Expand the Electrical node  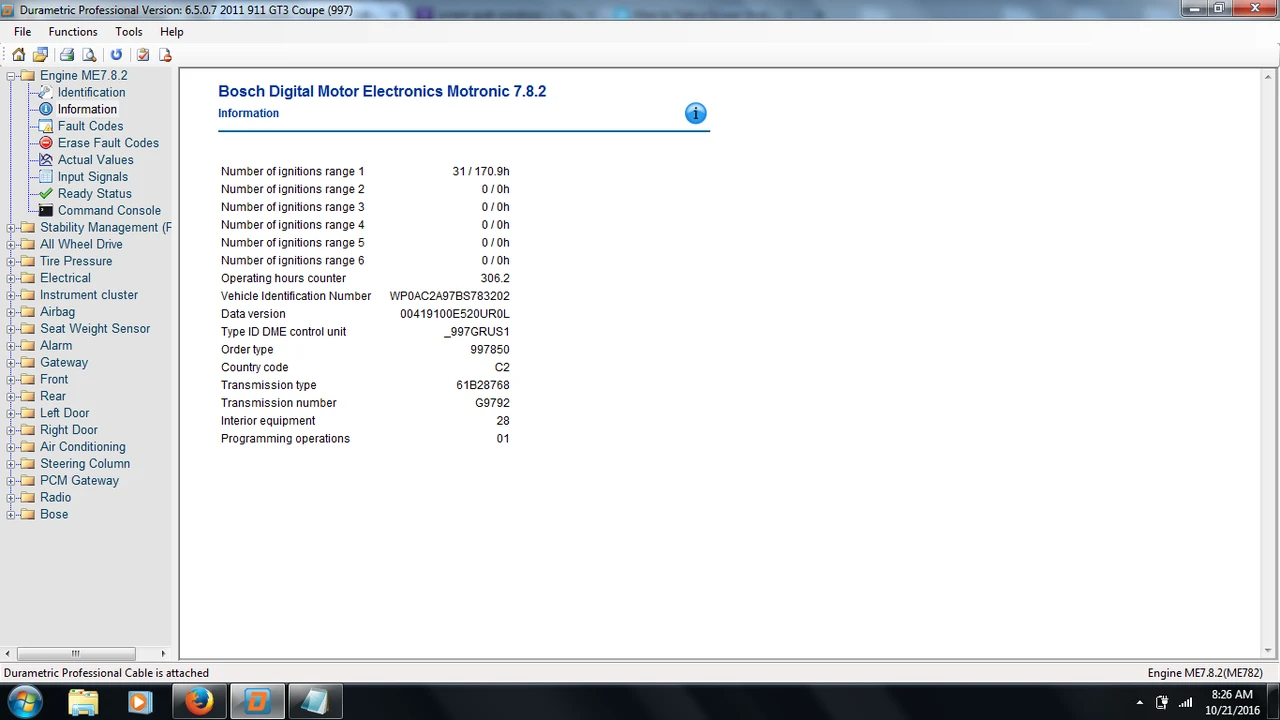[11, 279]
